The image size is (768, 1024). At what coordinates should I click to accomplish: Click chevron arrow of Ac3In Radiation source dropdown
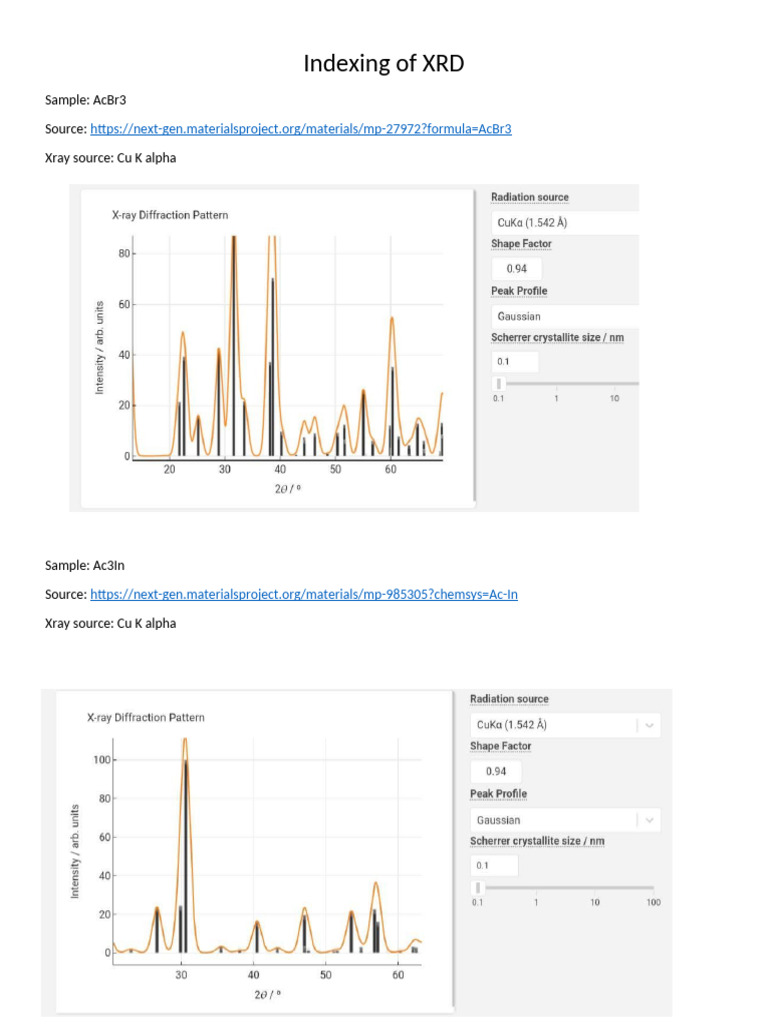[x=650, y=725]
